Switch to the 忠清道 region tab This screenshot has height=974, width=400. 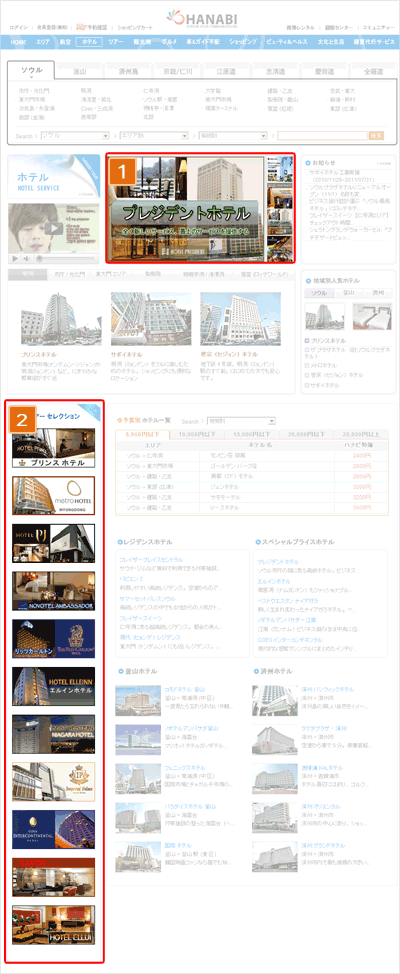click(273, 71)
